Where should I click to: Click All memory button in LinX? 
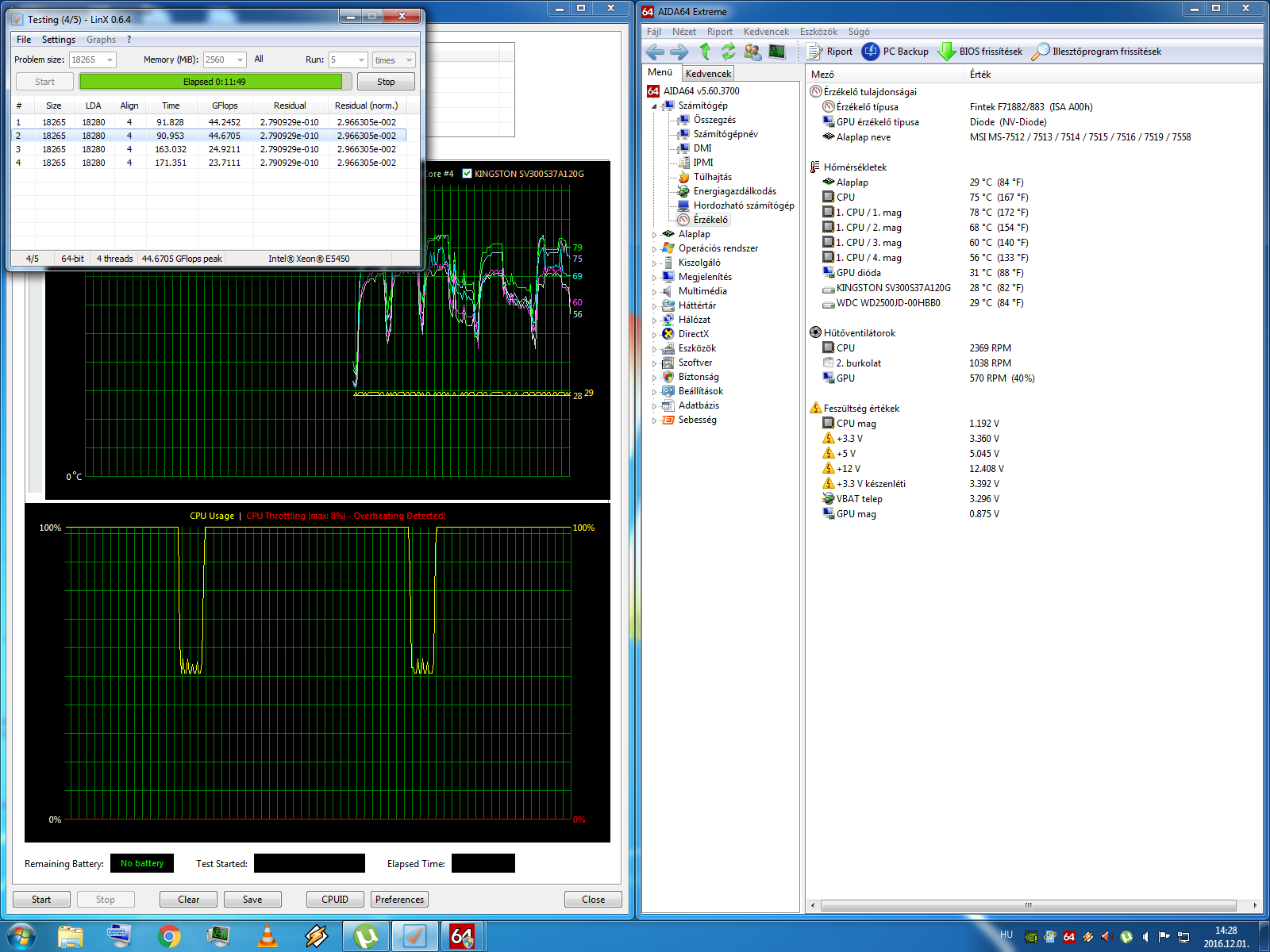pyautogui.click(x=259, y=59)
